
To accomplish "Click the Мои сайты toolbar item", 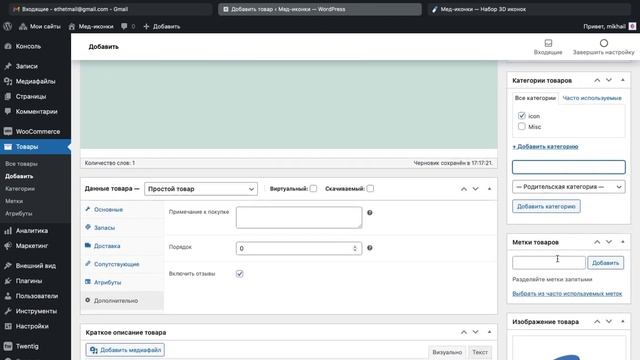I will 40,27.
